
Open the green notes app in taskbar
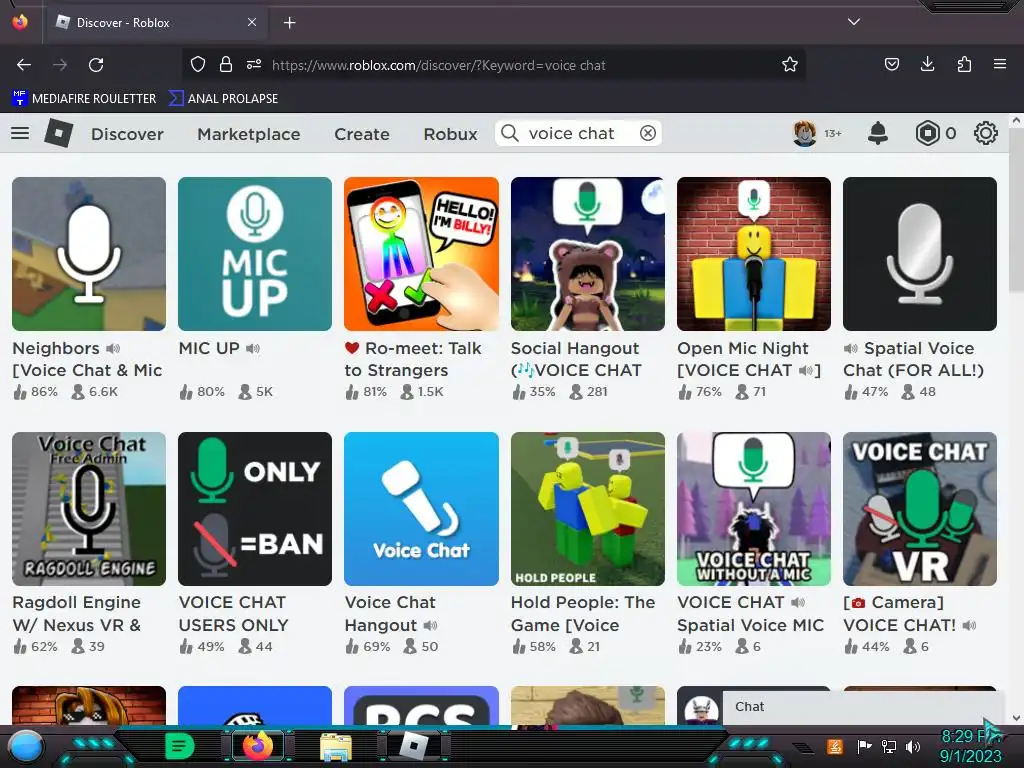180,746
